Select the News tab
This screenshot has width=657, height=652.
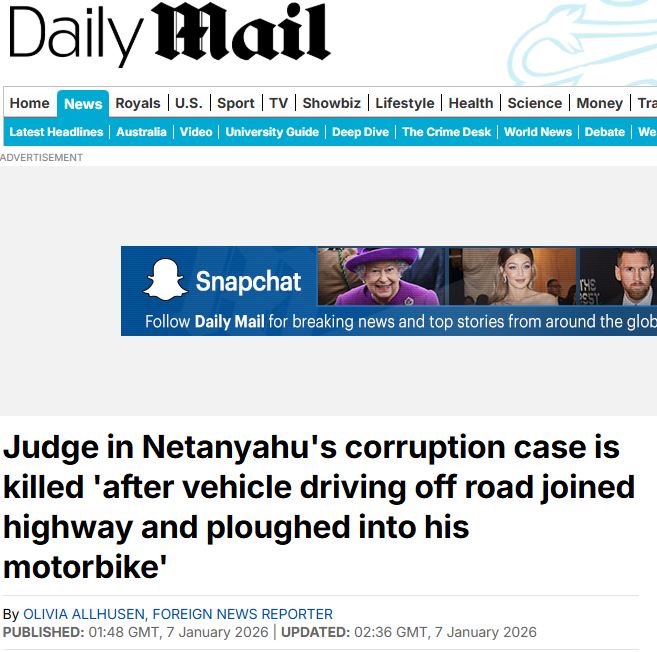[x=83, y=104]
